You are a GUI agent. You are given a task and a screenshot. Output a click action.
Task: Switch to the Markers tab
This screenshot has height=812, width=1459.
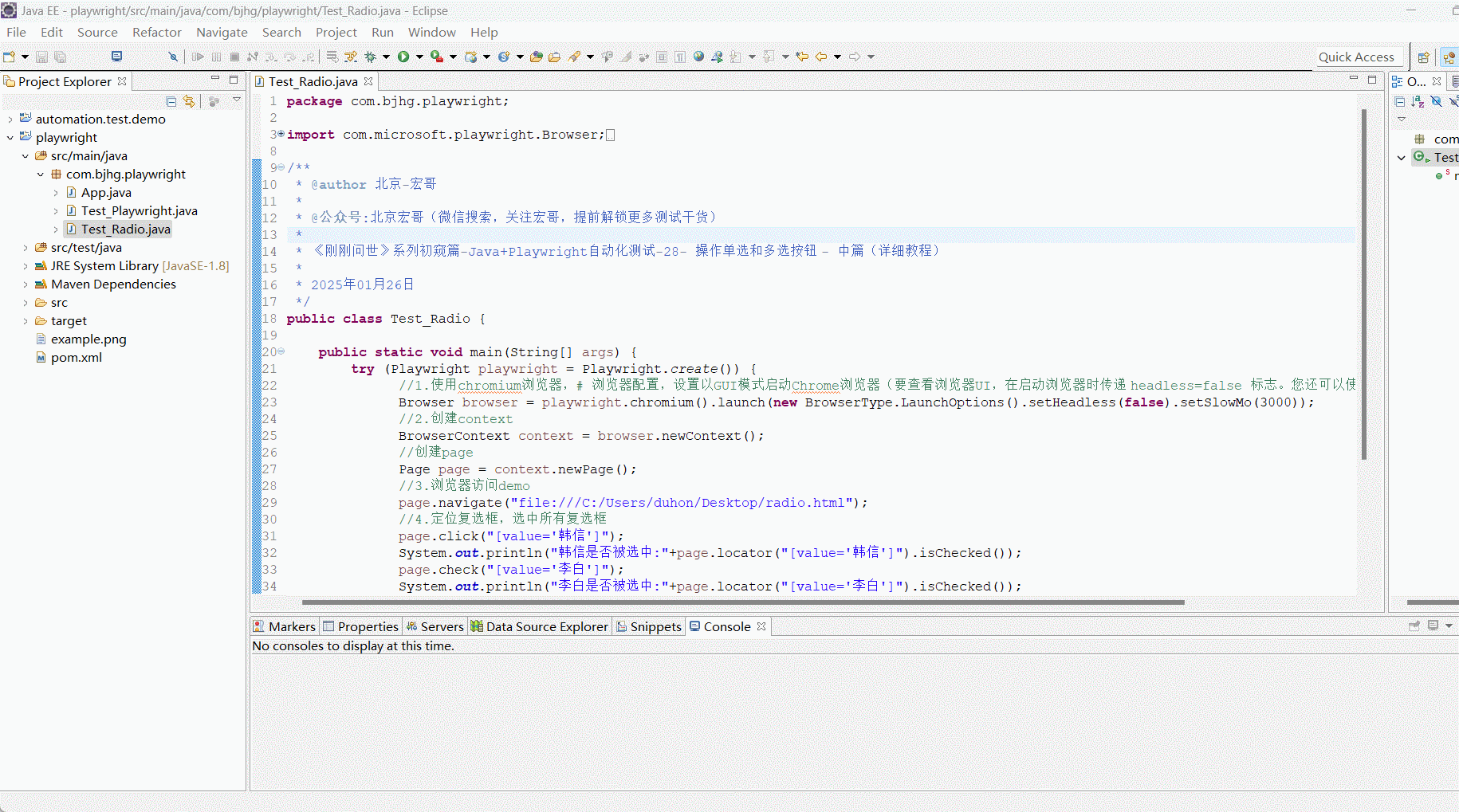pos(285,626)
